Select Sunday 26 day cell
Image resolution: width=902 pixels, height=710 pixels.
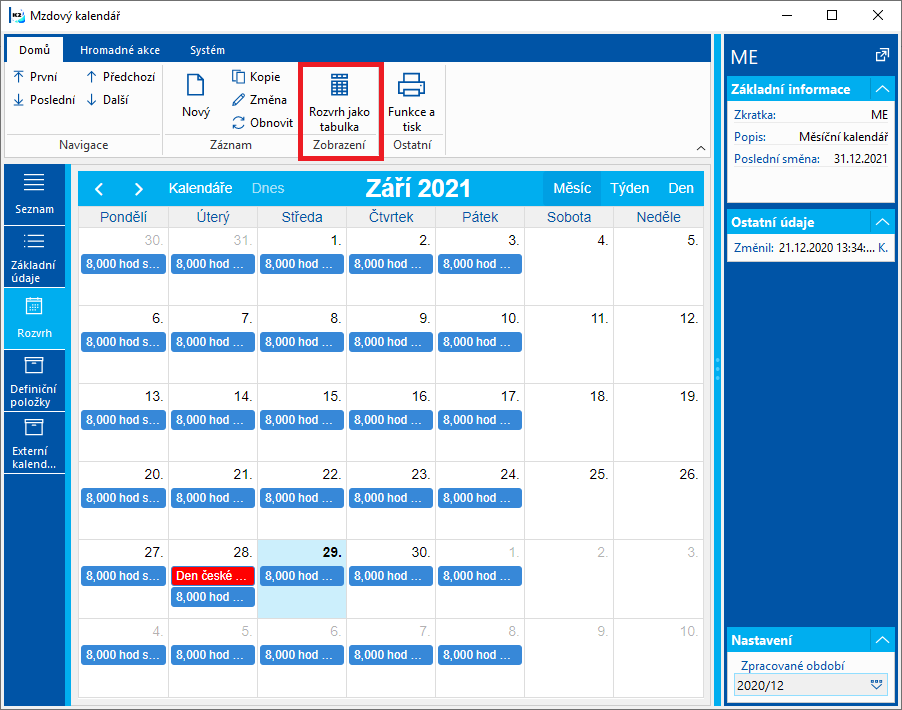[658, 501]
